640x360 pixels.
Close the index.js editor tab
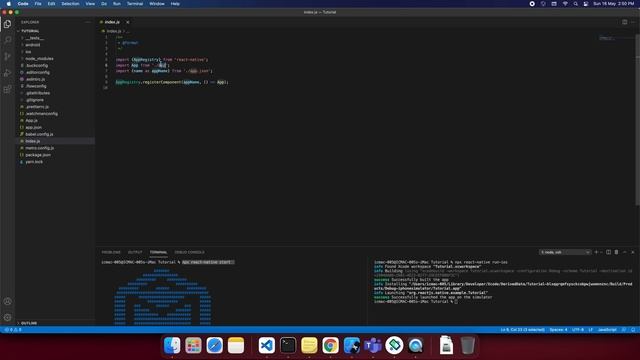pyautogui.click(x=127, y=22)
